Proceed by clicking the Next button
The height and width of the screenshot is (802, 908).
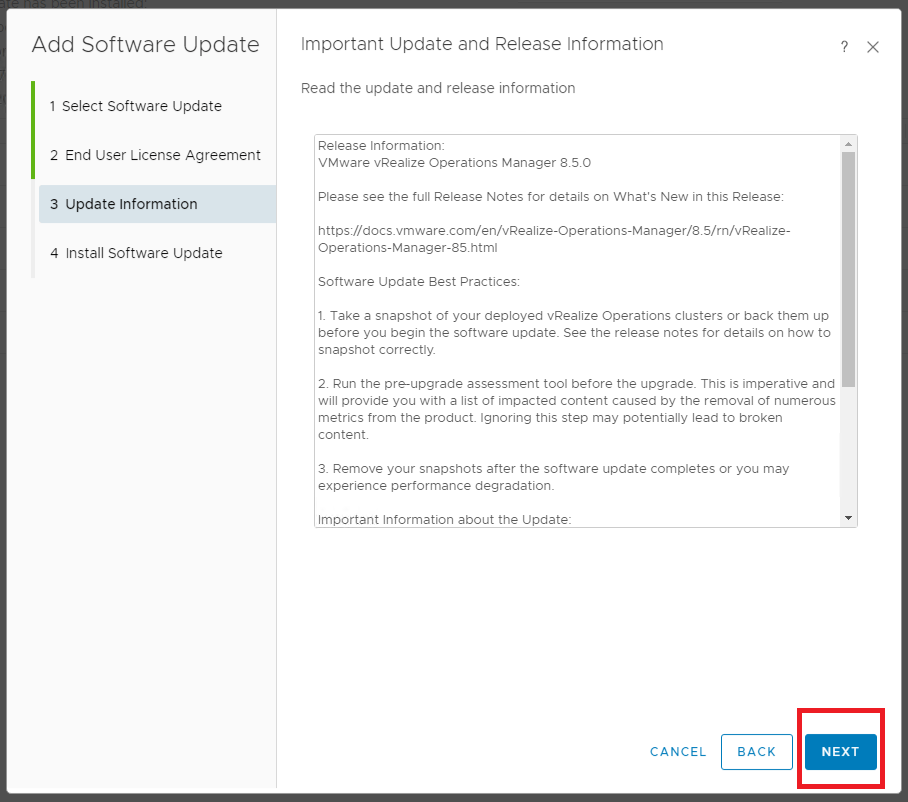pyautogui.click(x=840, y=752)
